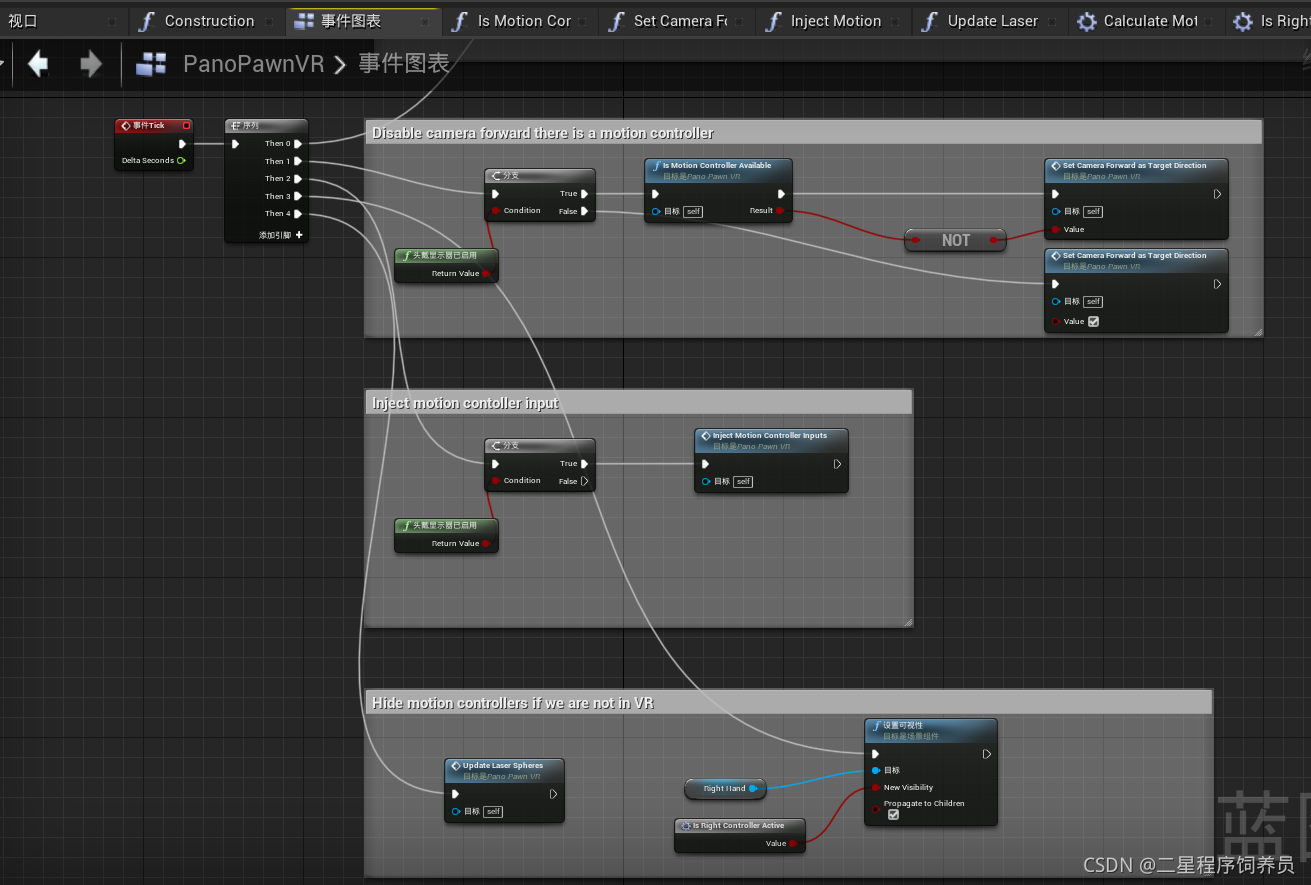This screenshot has height=885, width=1311.
Task: Click comment header 'Disable camera forward there is a motion controller'
Action: (x=812, y=132)
